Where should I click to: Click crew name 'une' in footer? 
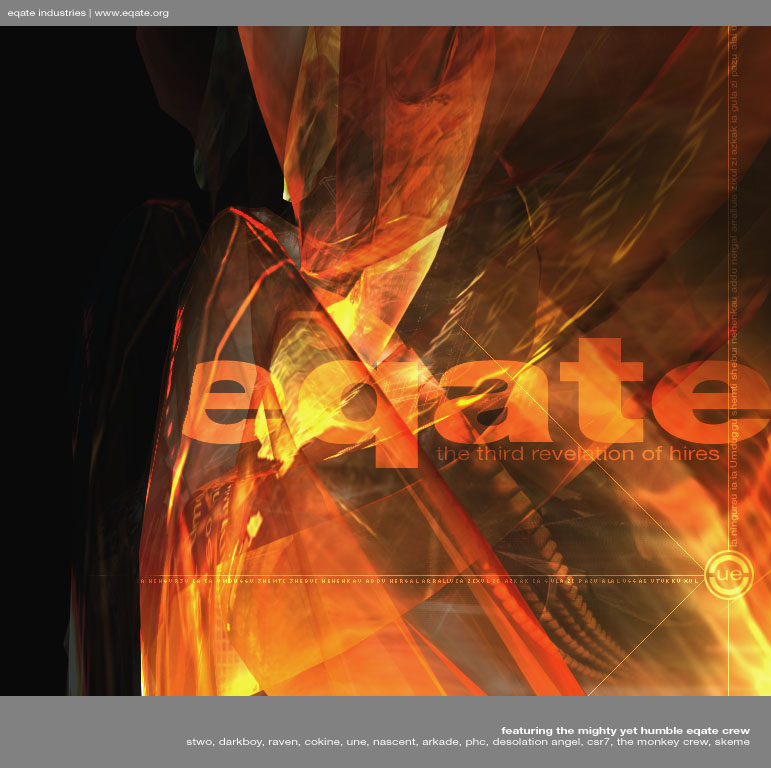pos(358,743)
